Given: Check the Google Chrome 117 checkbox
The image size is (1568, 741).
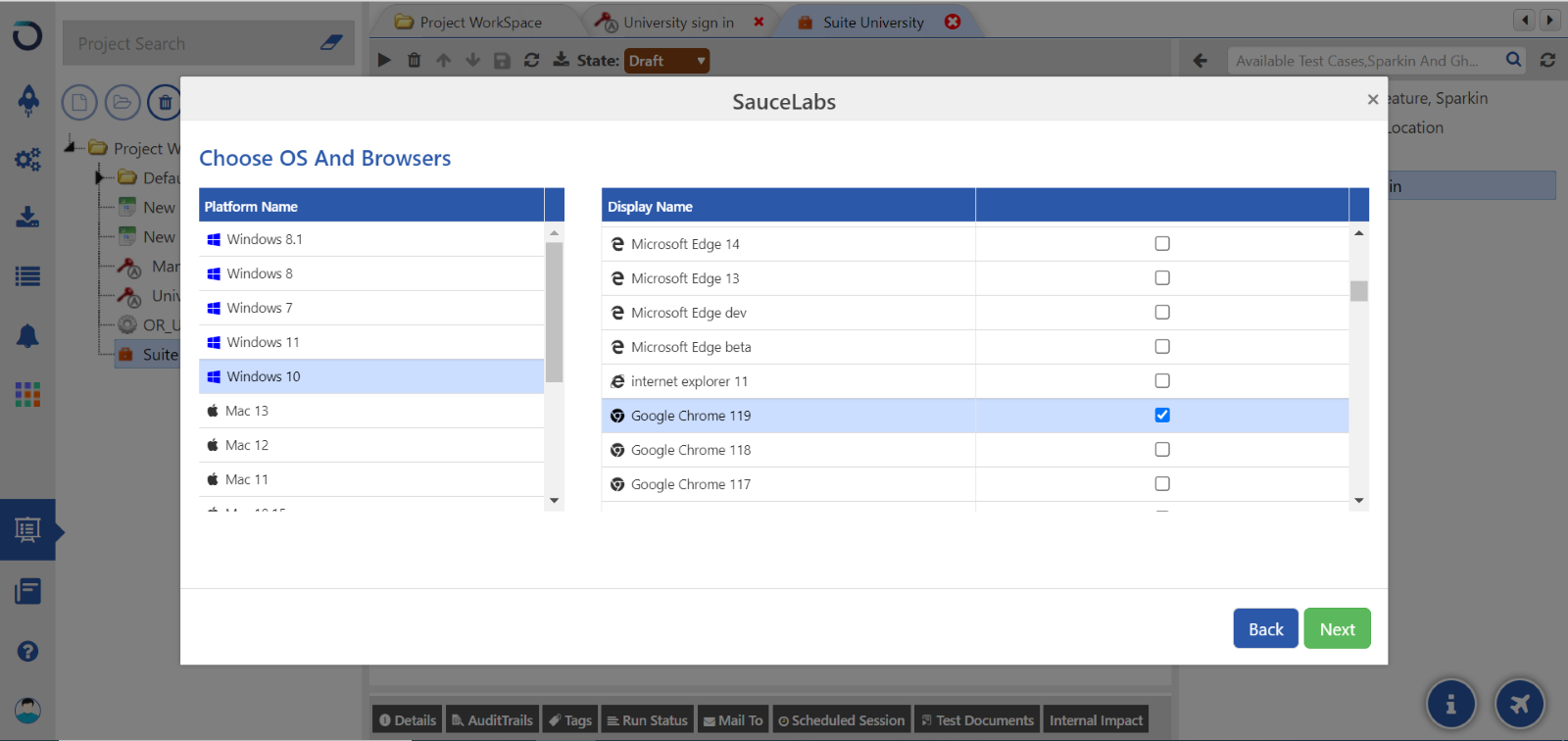Looking at the screenshot, I should click(x=1162, y=483).
